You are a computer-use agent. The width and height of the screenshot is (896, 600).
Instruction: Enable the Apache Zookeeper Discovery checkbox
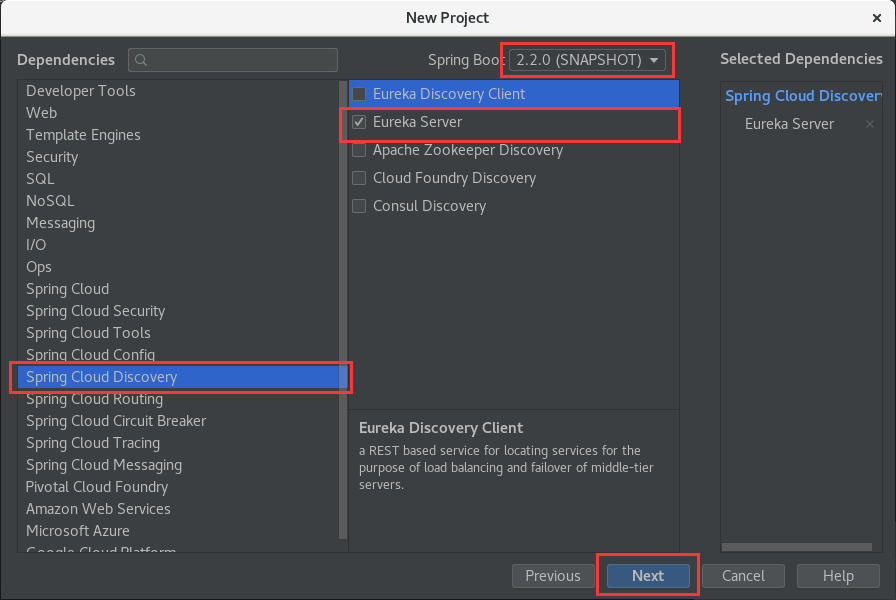359,150
